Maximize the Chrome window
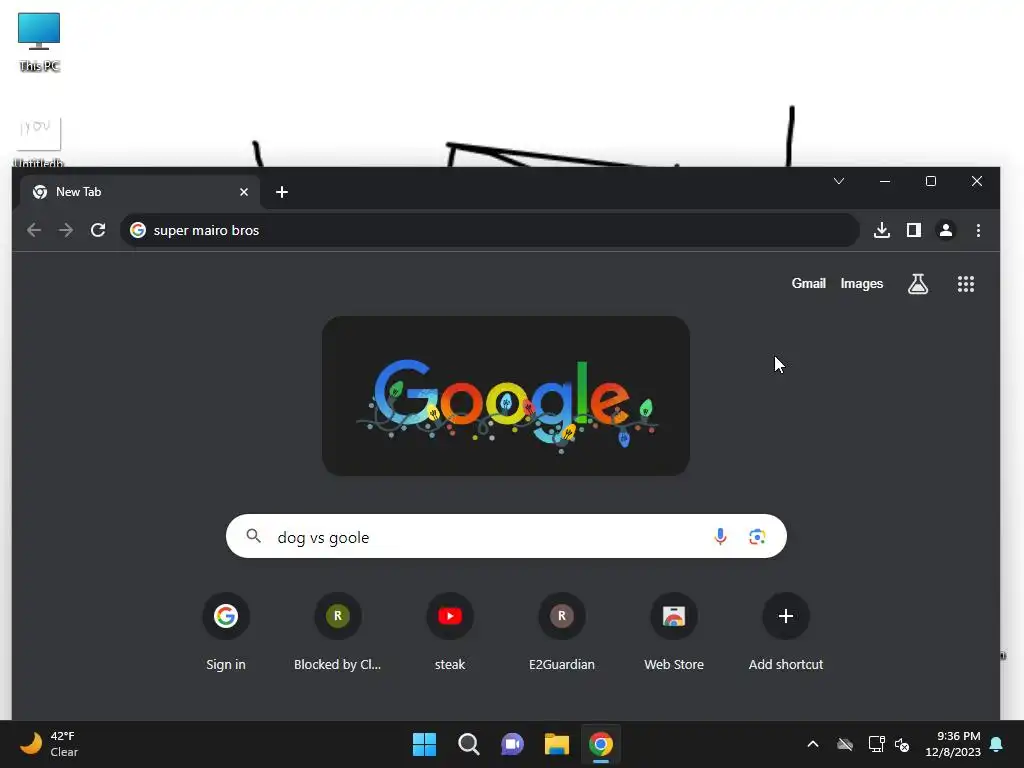Screen dimensions: 1024x768 click(x=931, y=181)
